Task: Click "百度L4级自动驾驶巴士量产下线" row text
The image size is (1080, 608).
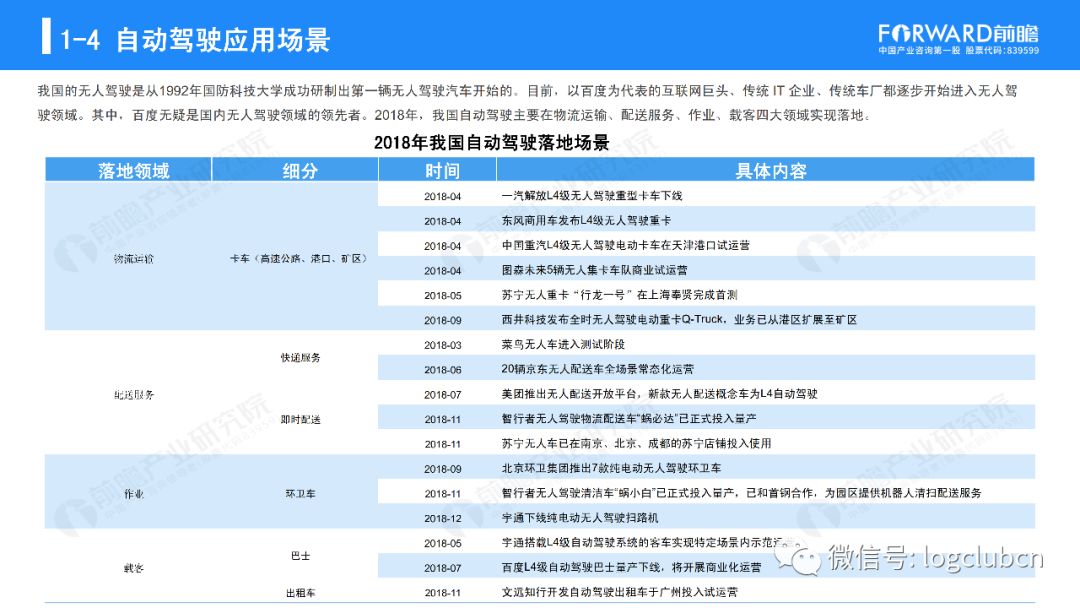Action: pyautogui.click(x=632, y=567)
